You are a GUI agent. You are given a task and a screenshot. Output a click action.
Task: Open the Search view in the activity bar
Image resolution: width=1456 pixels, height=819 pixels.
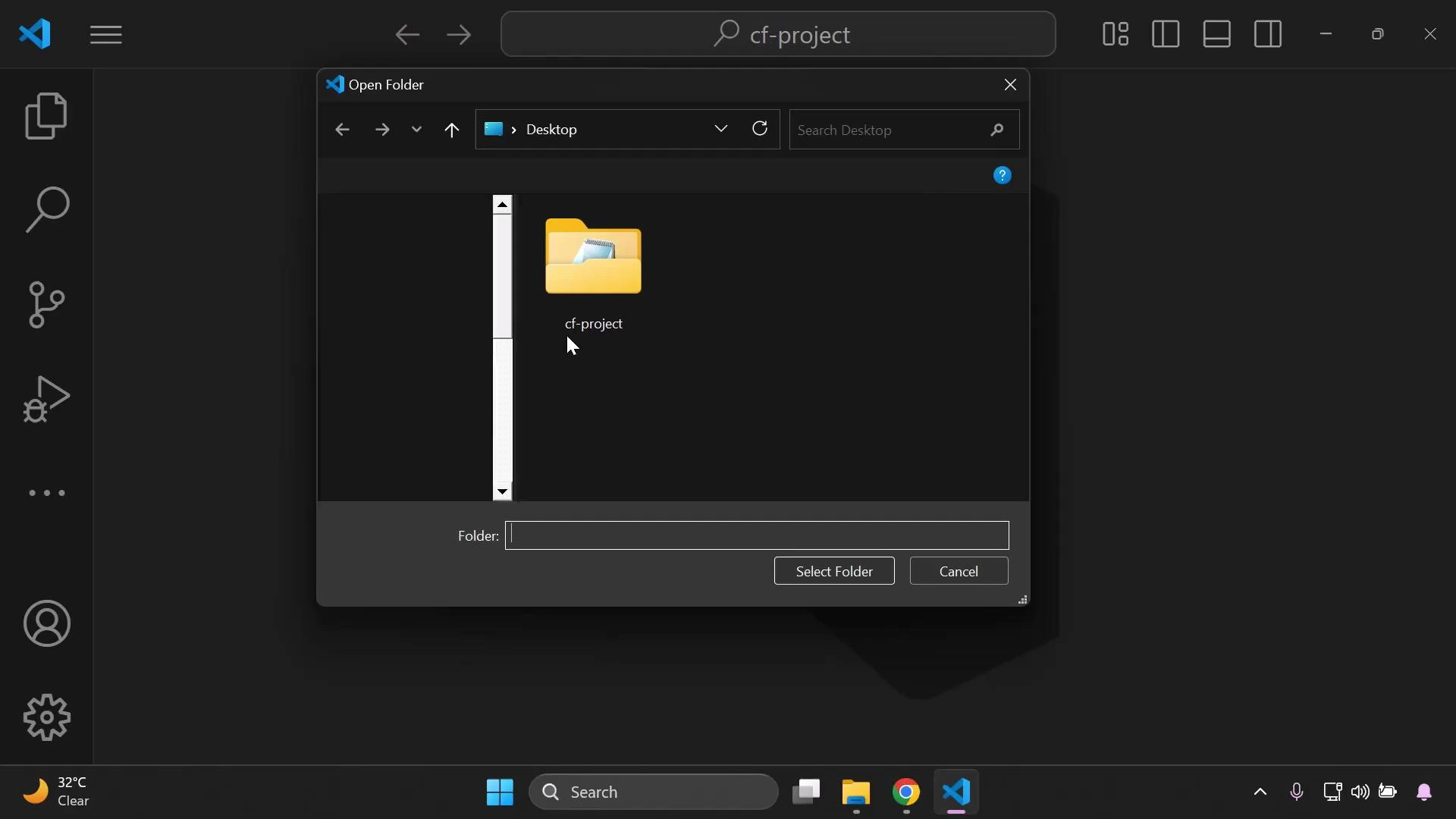47,209
